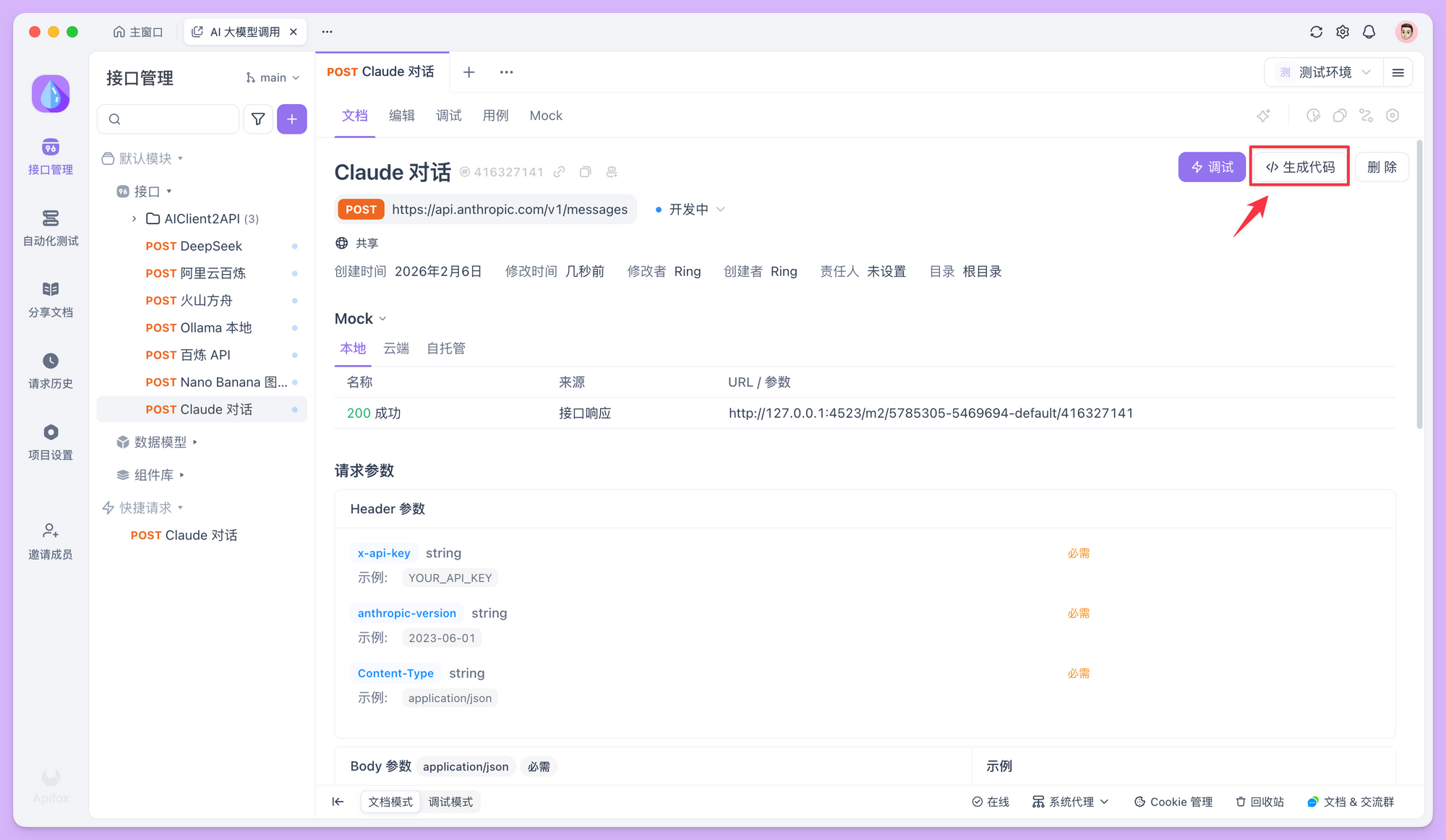Click the 生成代码 button
The height and width of the screenshot is (840, 1446).
pyautogui.click(x=1300, y=167)
